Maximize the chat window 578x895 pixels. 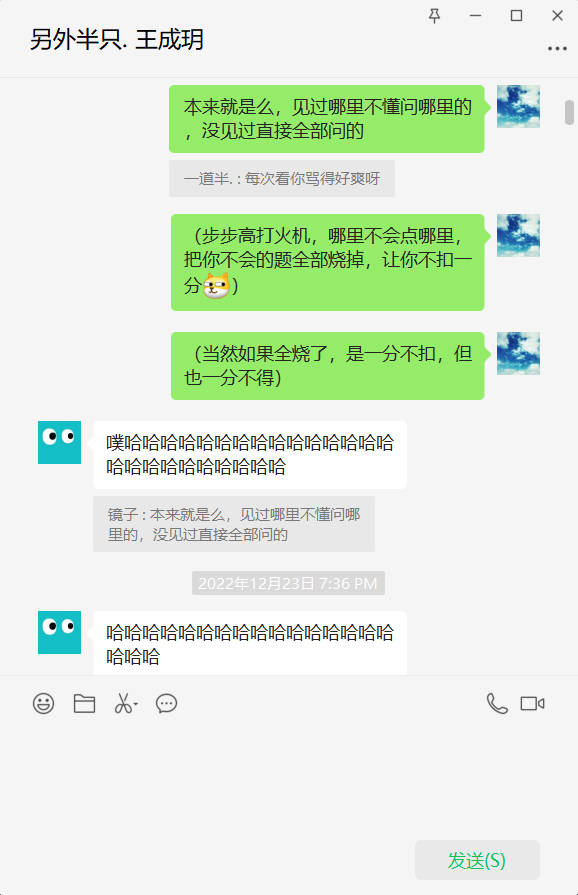(x=516, y=15)
